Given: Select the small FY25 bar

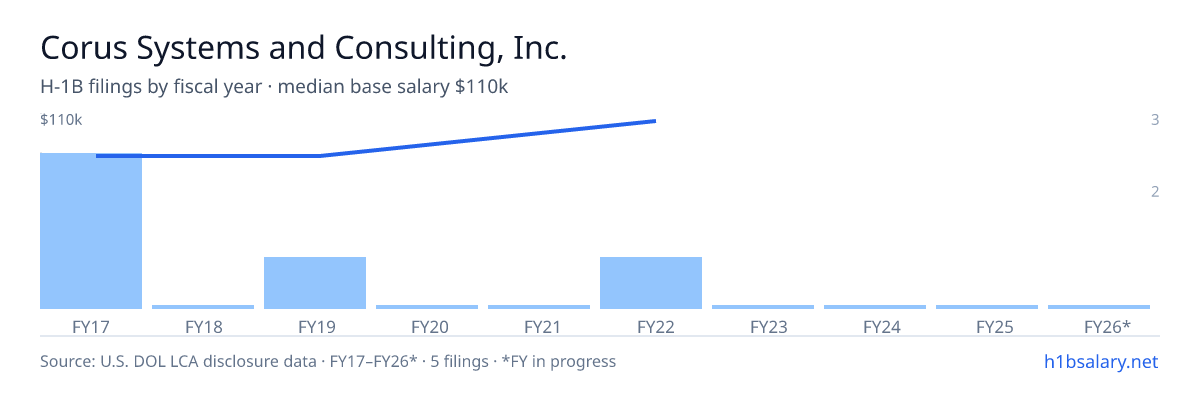Looking at the screenshot, I should 987,307.
